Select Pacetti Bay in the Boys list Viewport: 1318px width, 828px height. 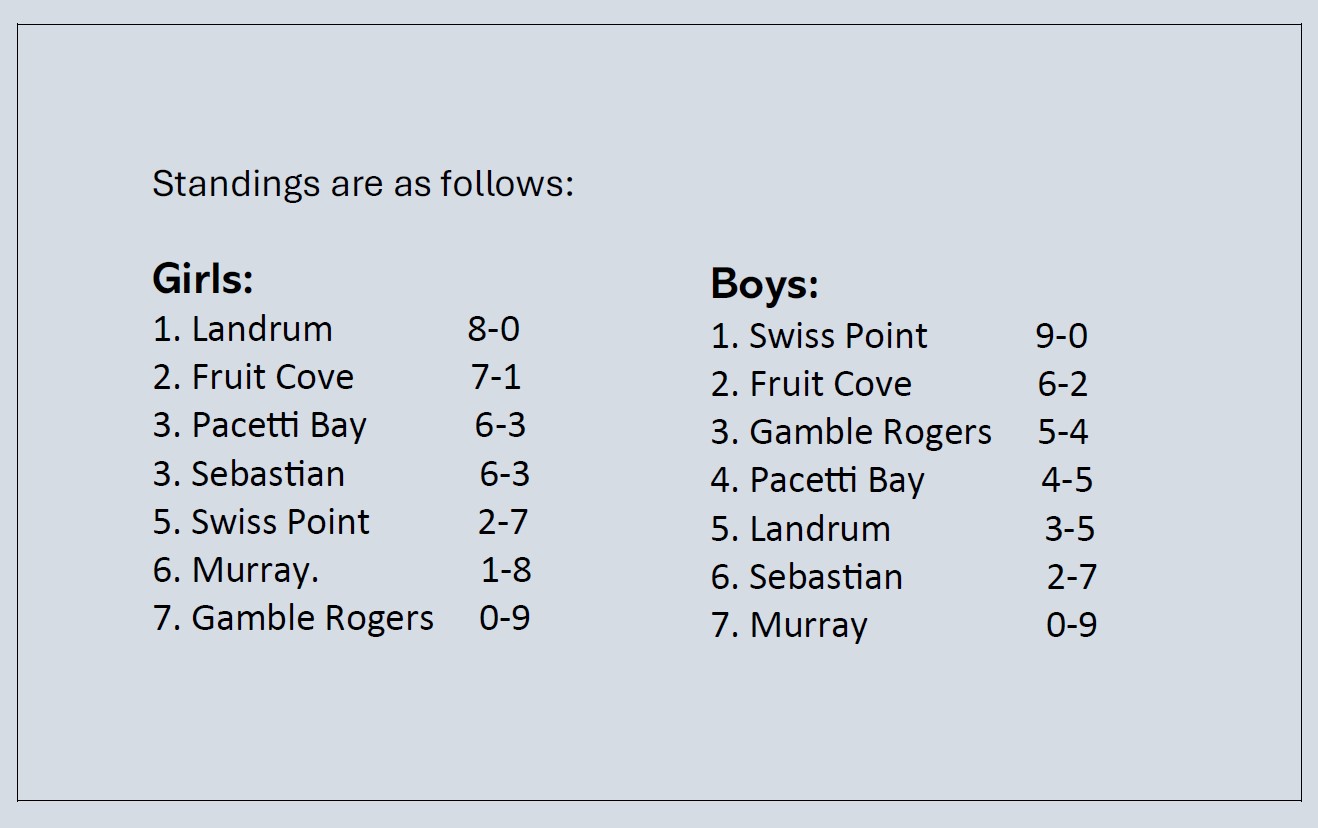tap(837, 480)
